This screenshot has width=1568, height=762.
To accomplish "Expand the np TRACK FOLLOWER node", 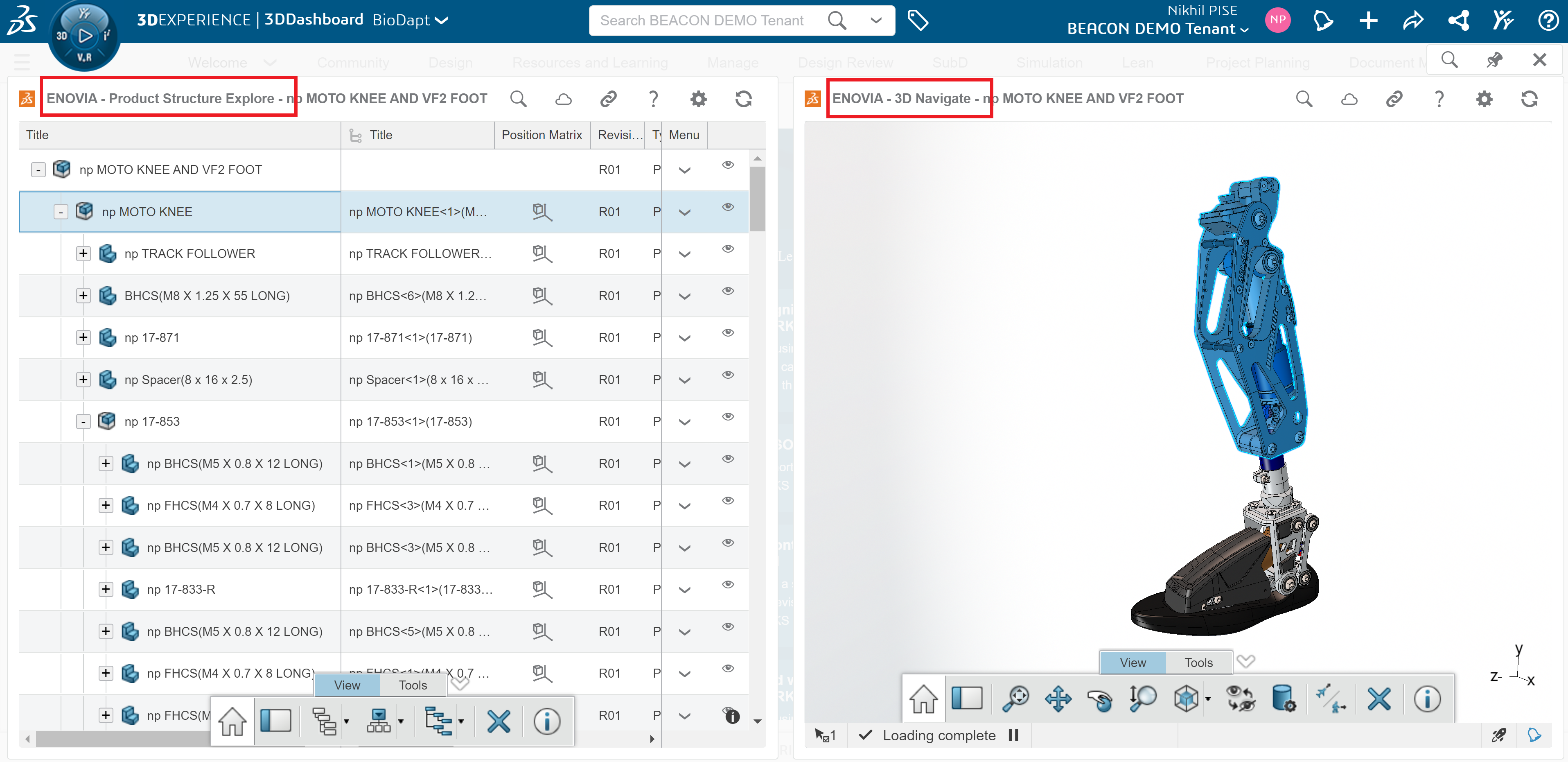I will pos(83,253).
